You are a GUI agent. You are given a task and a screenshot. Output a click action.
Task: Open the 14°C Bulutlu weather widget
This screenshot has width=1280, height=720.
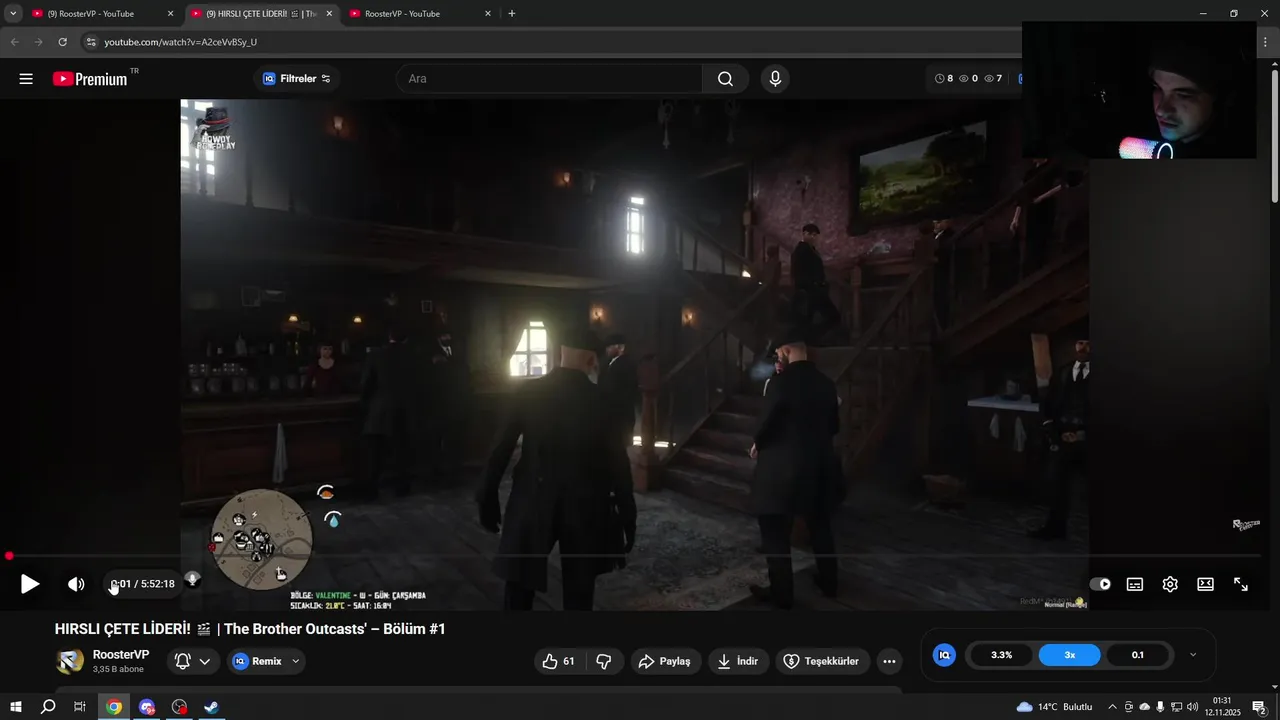(1054, 707)
